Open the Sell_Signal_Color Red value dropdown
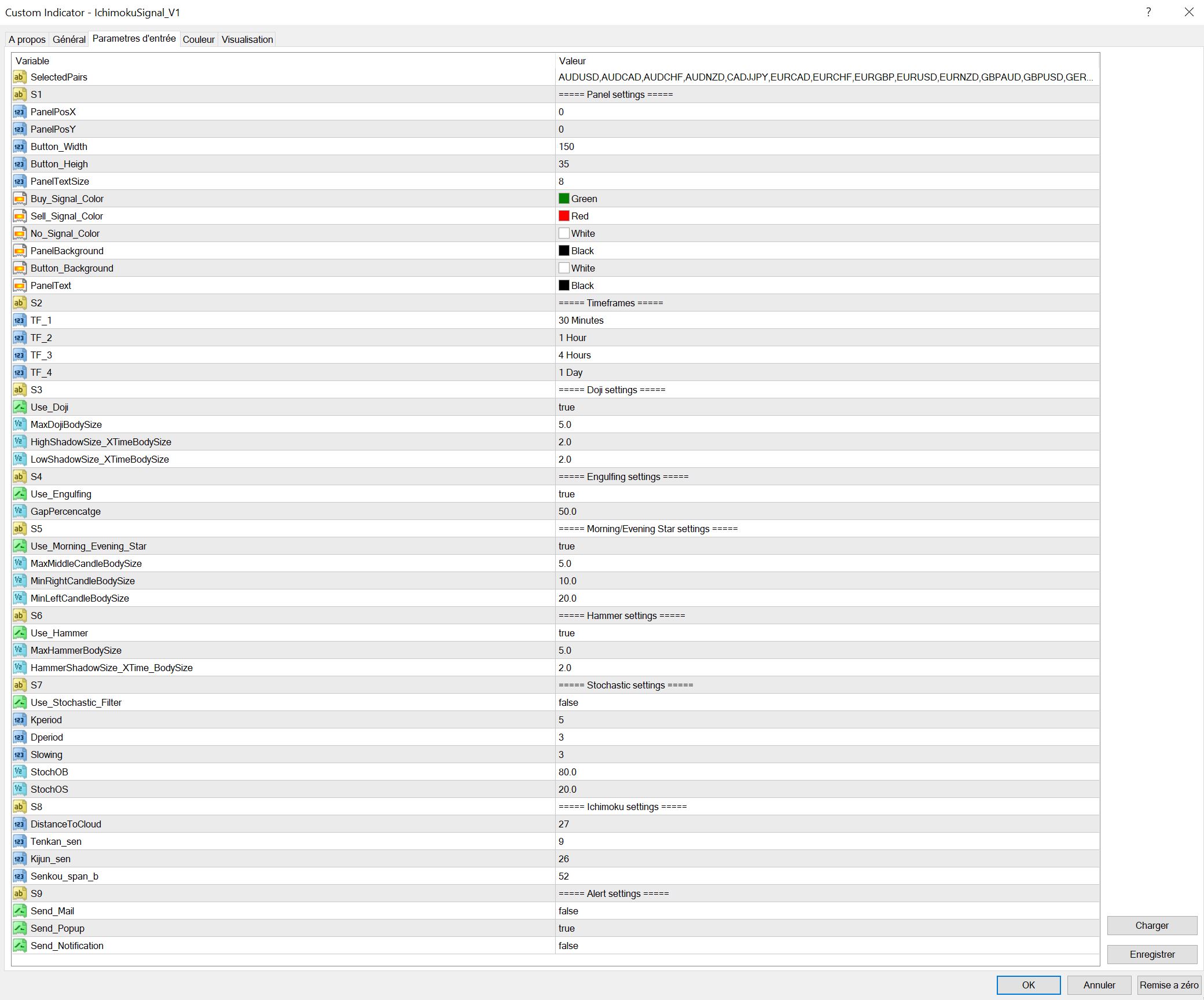This screenshot has width=1204, height=1000. coord(579,216)
